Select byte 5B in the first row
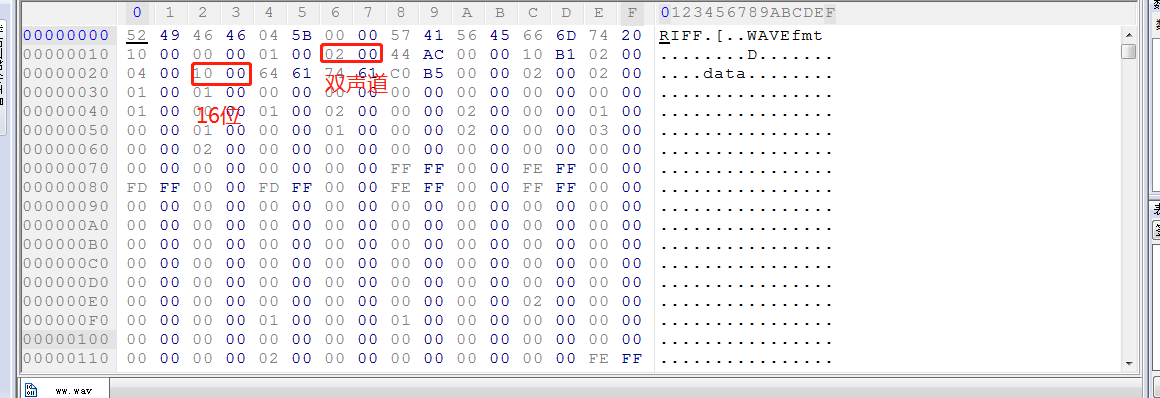Screen dimensions: 1160x398 pyautogui.click(x=302, y=35)
